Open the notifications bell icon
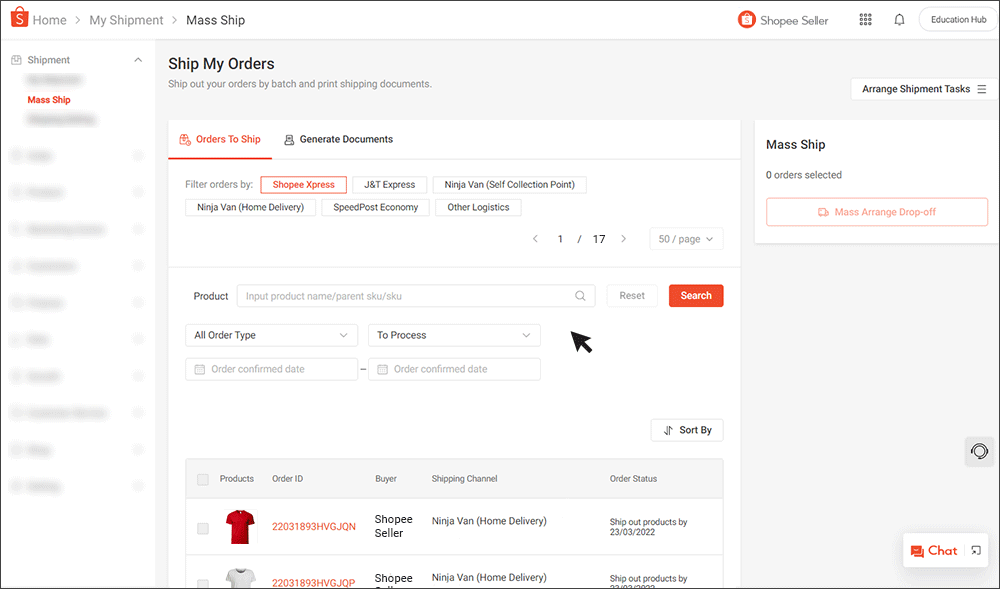 point(899,20)
